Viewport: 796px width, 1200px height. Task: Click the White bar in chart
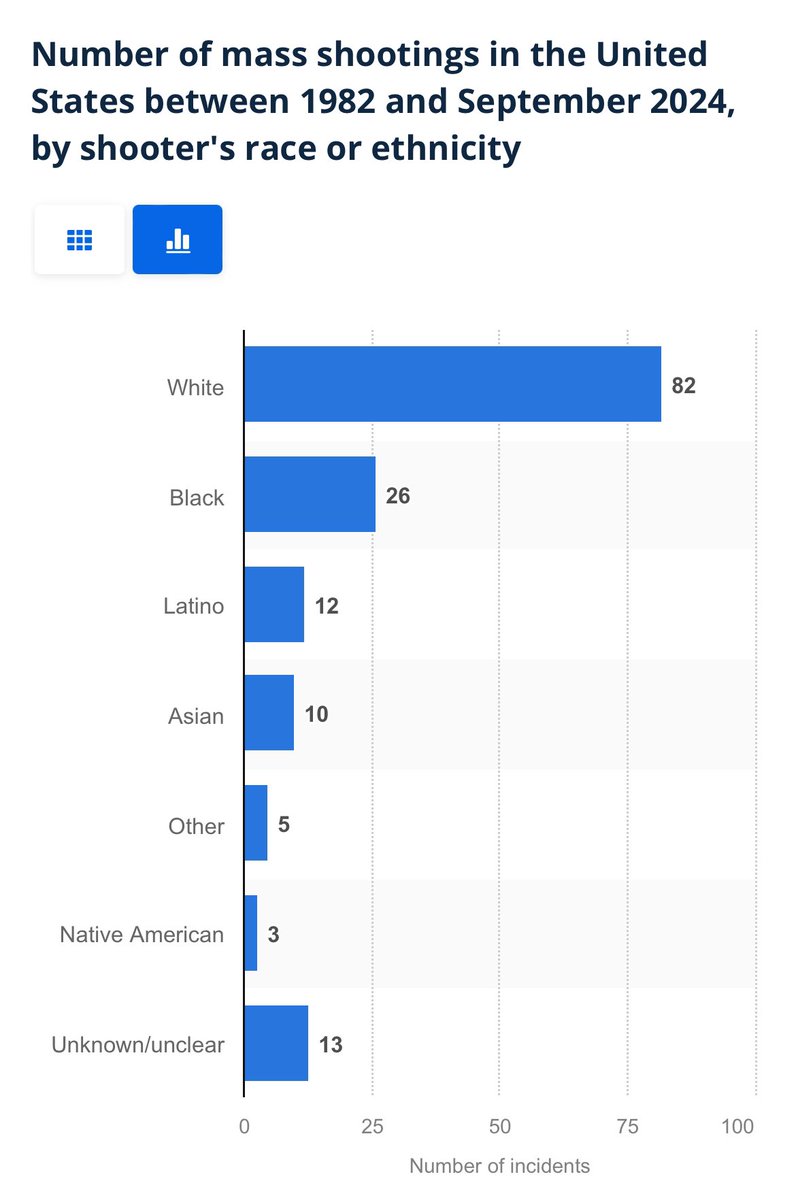pos(453,384)
